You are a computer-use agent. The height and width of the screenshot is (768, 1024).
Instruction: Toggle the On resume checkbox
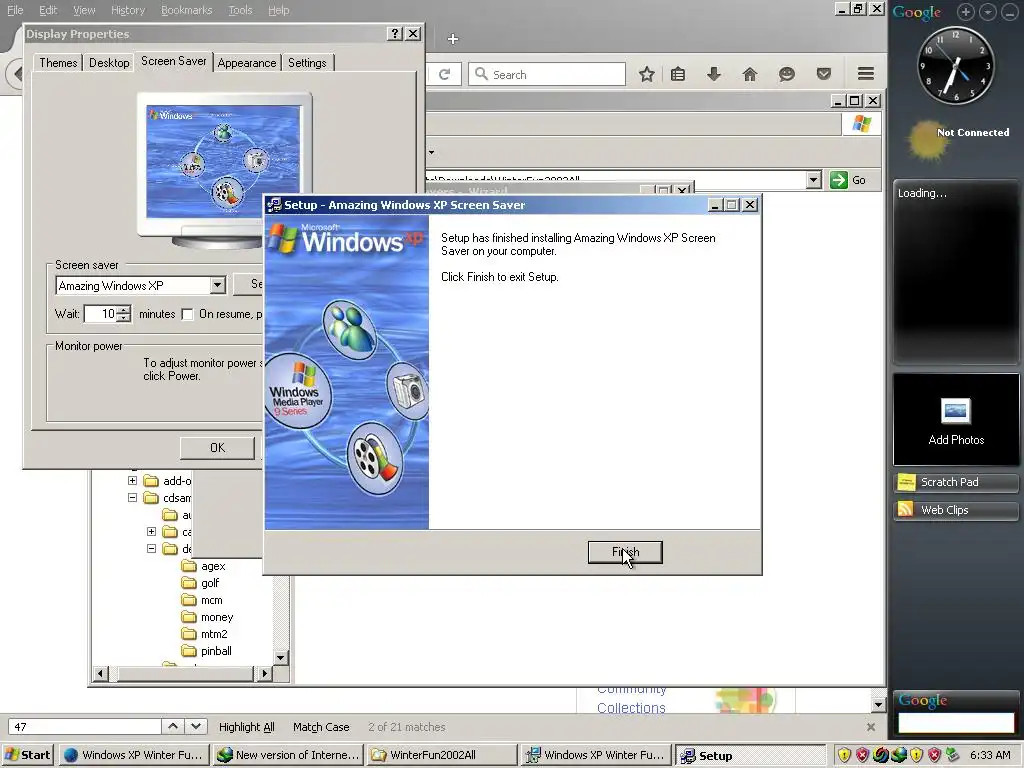187,314
